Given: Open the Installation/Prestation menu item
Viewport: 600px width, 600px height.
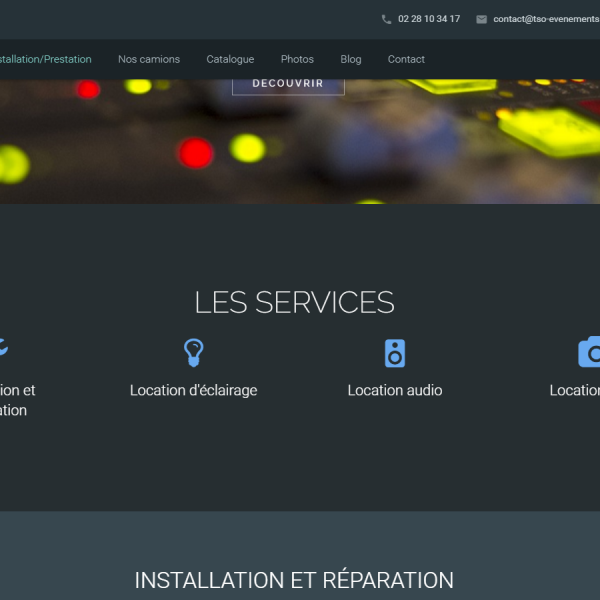Looking at the screenshot, I should pyautogui.click(x=45, y=59).
